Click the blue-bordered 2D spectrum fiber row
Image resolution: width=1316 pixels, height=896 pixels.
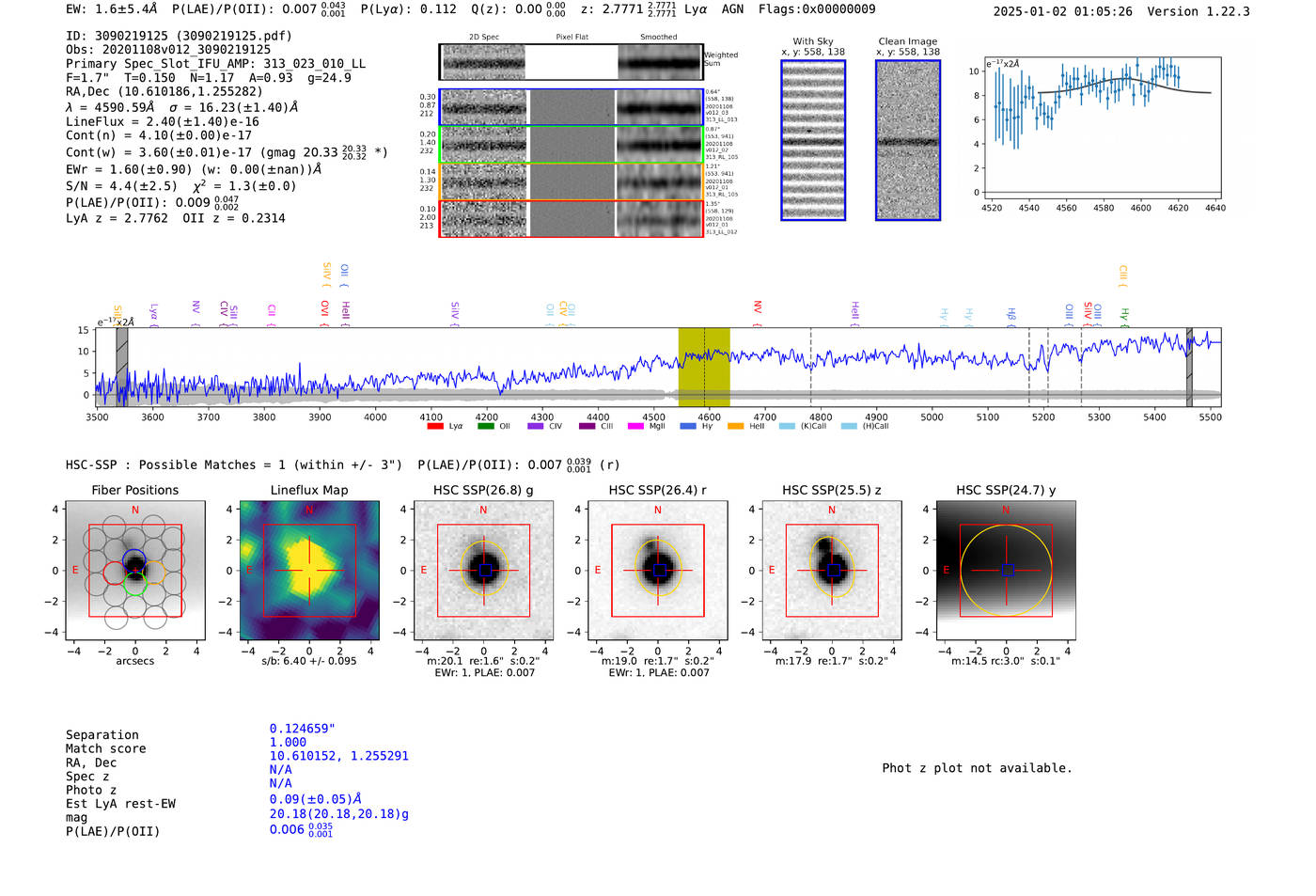tap(571, 108)
